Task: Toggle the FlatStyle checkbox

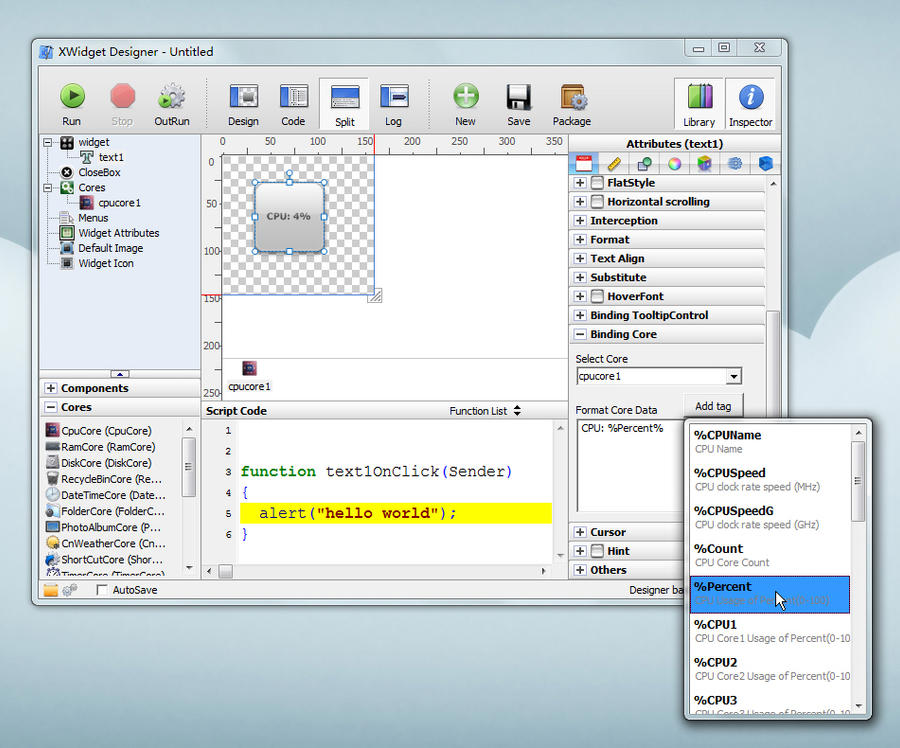Action: tap(597, 183)
